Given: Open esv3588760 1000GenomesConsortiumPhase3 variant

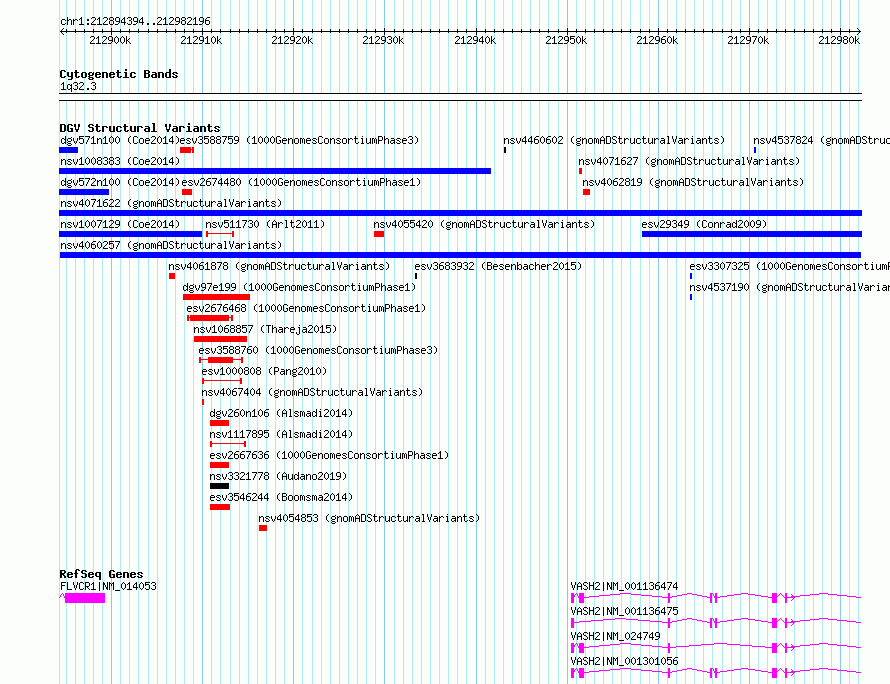Looking at the screenshot, I should 318,350.
